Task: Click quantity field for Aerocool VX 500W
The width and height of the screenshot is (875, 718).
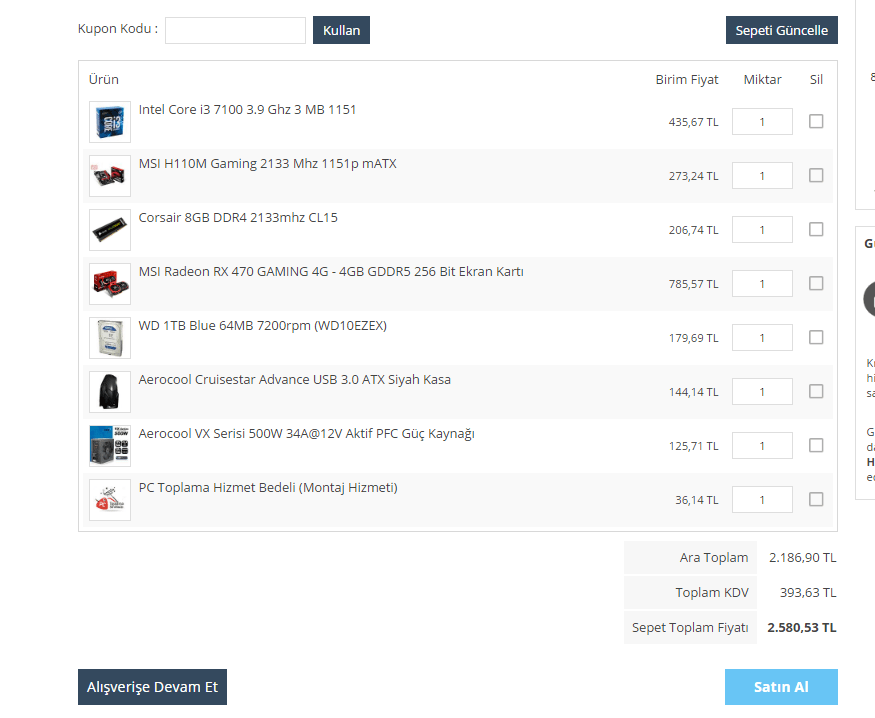Action: pos(762,446)
